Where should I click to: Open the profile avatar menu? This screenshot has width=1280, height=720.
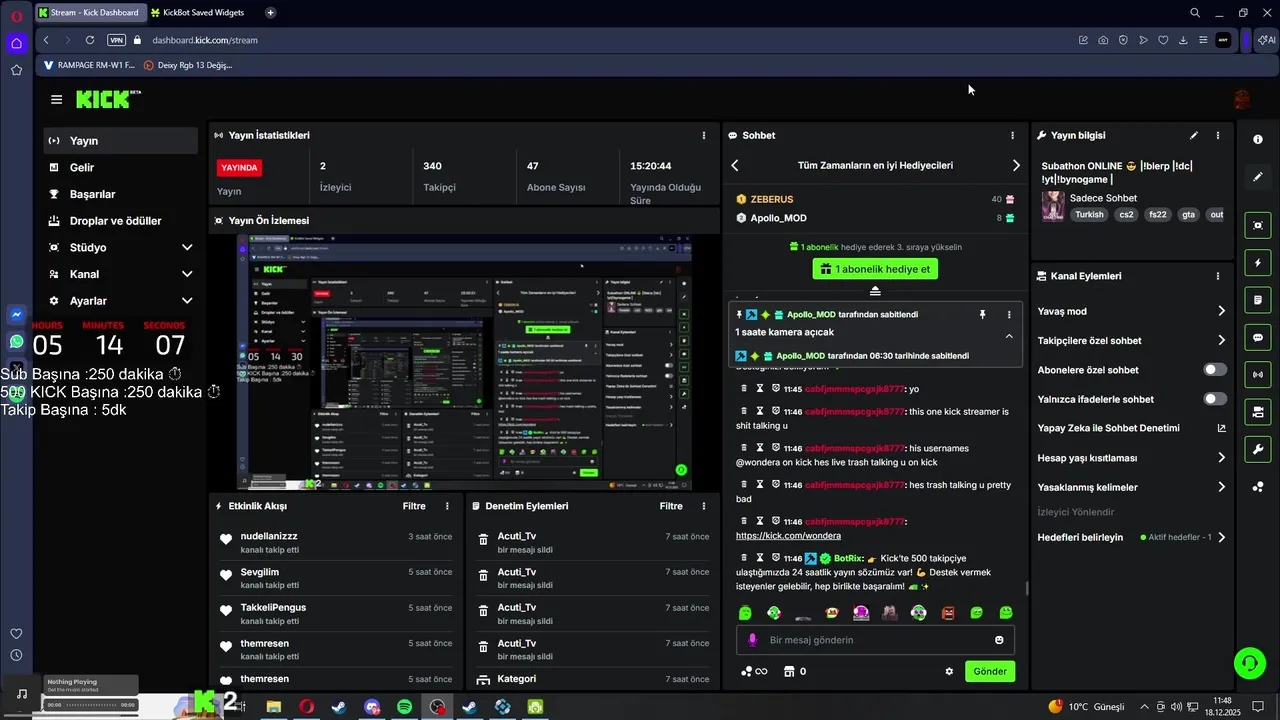pyautogui.click(x=1242, y=99)
